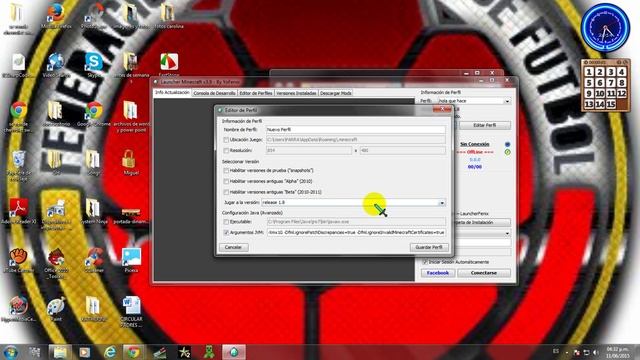
Task: Click the Facebook button
Action: pos(438,273)
